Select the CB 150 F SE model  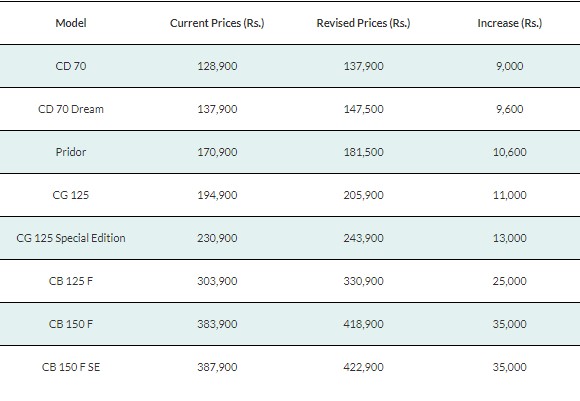point(71,367)
